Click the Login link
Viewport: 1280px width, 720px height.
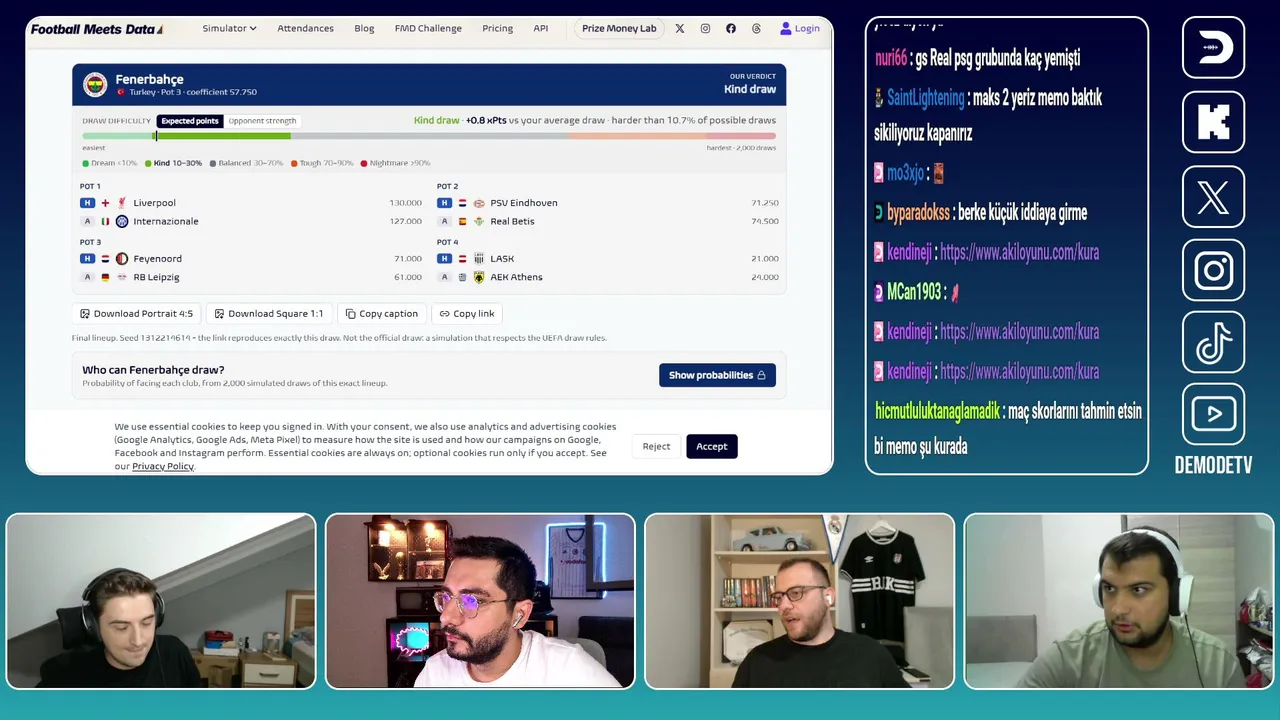tap(800, 29)
